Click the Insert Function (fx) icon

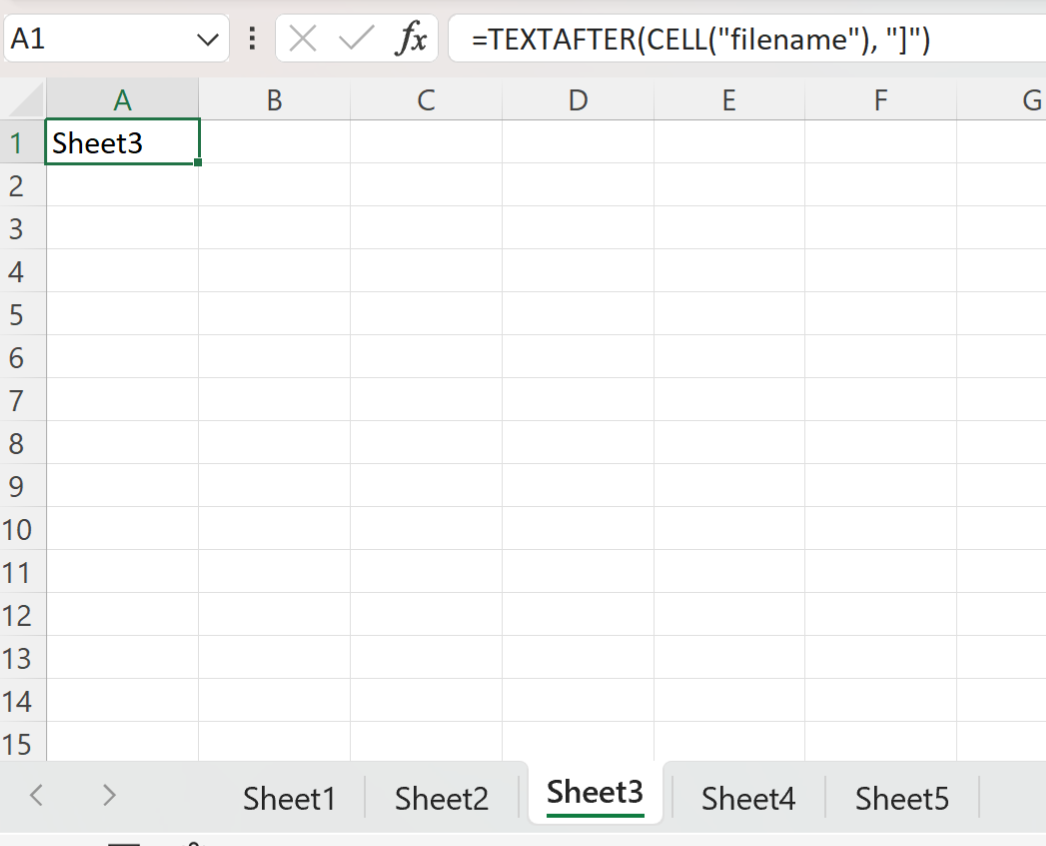tap(413, 38)
